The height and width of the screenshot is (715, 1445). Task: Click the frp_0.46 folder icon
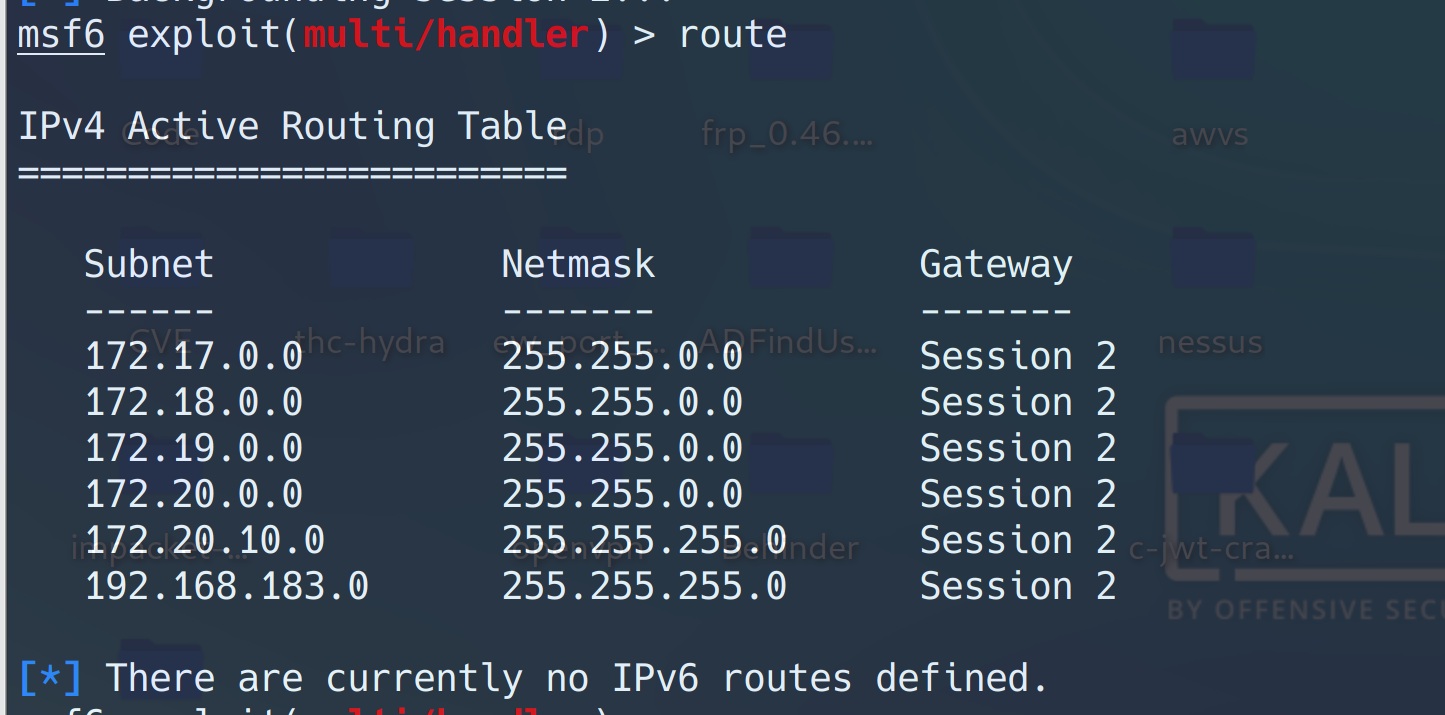click(790, 55)
